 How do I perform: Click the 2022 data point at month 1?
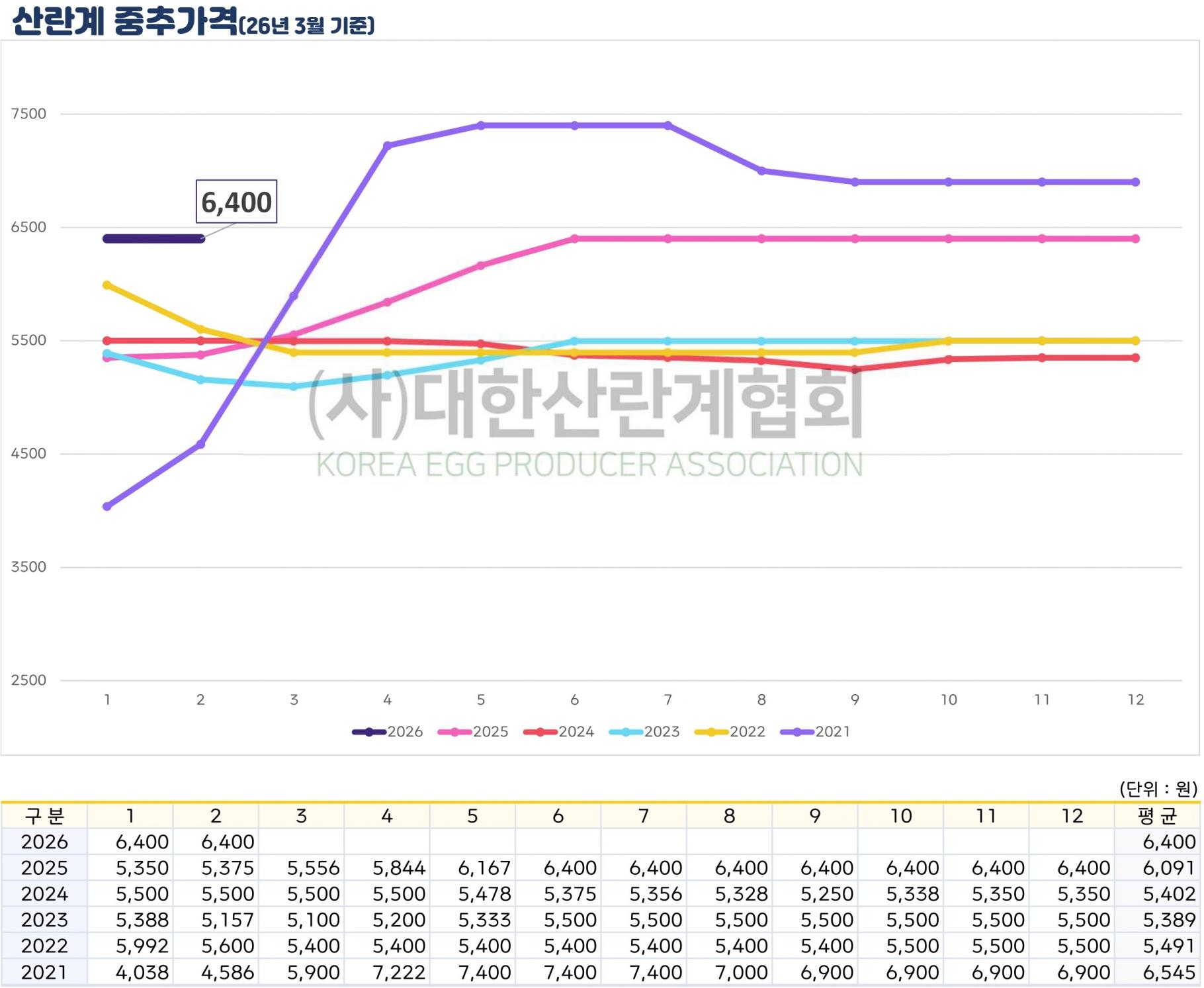pyautogui.click(x=107, y=285)
